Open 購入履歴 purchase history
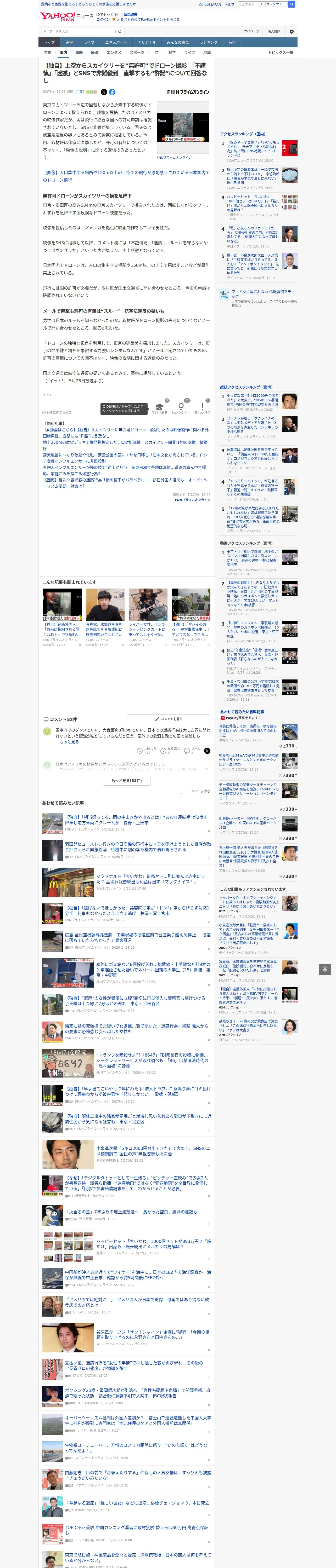The height and width of the screenshot is (1568, 336). (274, 32)
